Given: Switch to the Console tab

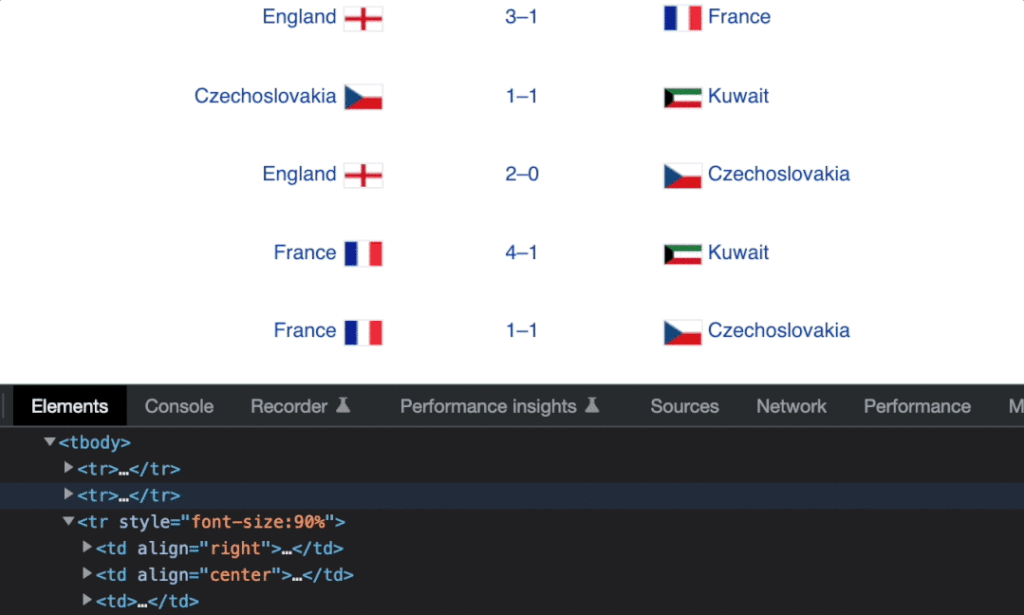Looking at the screenshot, I should 179,406.
